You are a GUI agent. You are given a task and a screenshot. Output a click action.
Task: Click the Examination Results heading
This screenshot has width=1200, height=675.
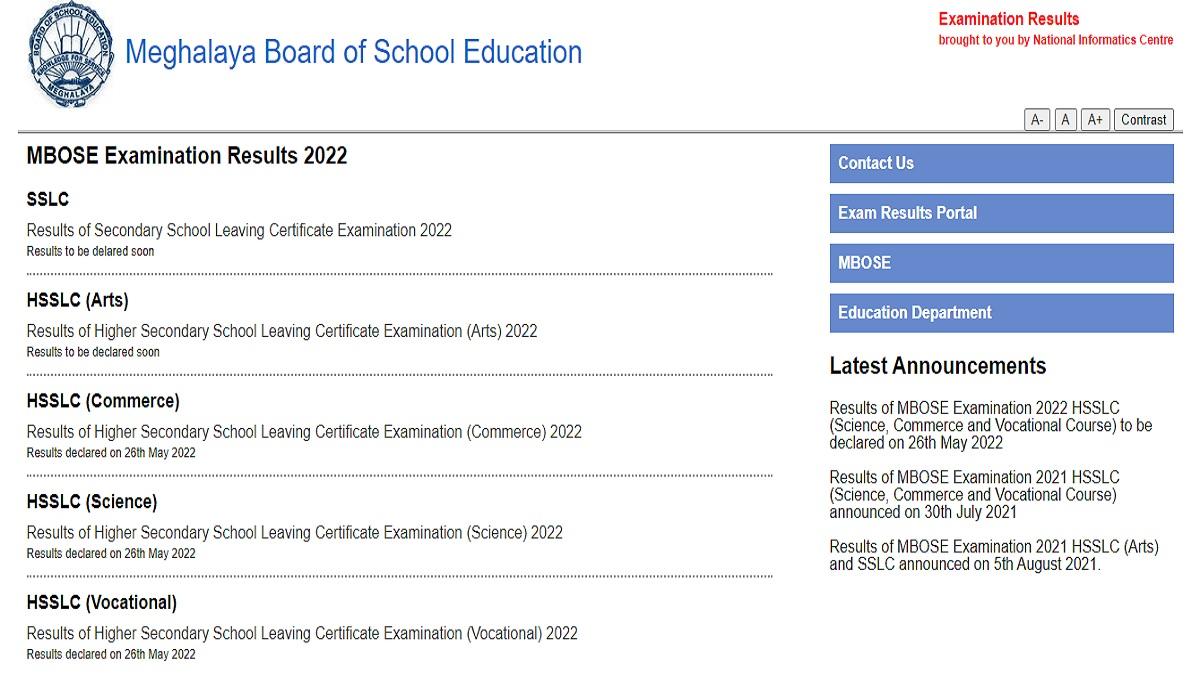click(x=1008, y=18)
